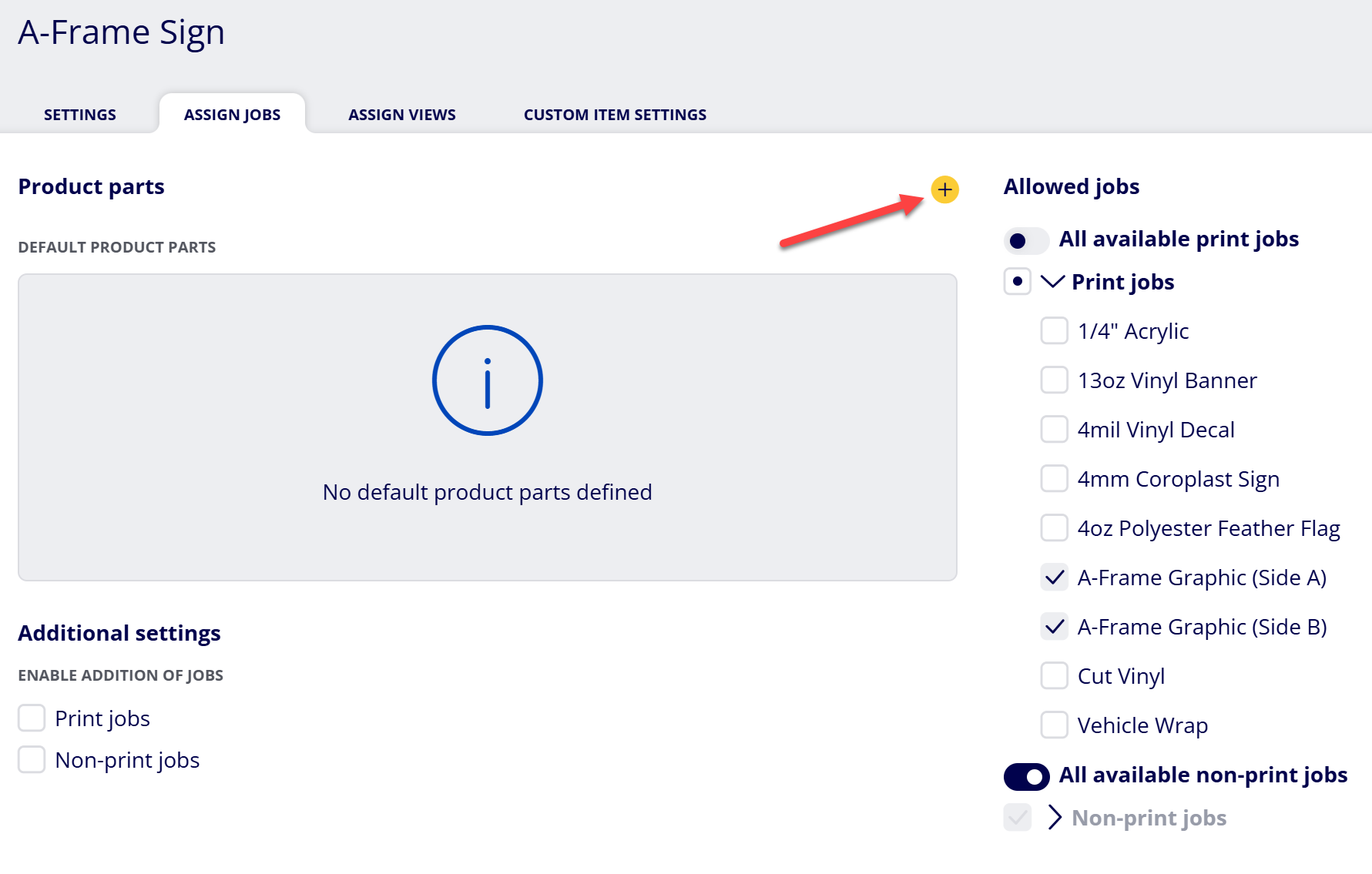The width and height of the screenshot is (1372, 874).
Task: Click the Print jobs group selection box
Action: coord(1017,281)
